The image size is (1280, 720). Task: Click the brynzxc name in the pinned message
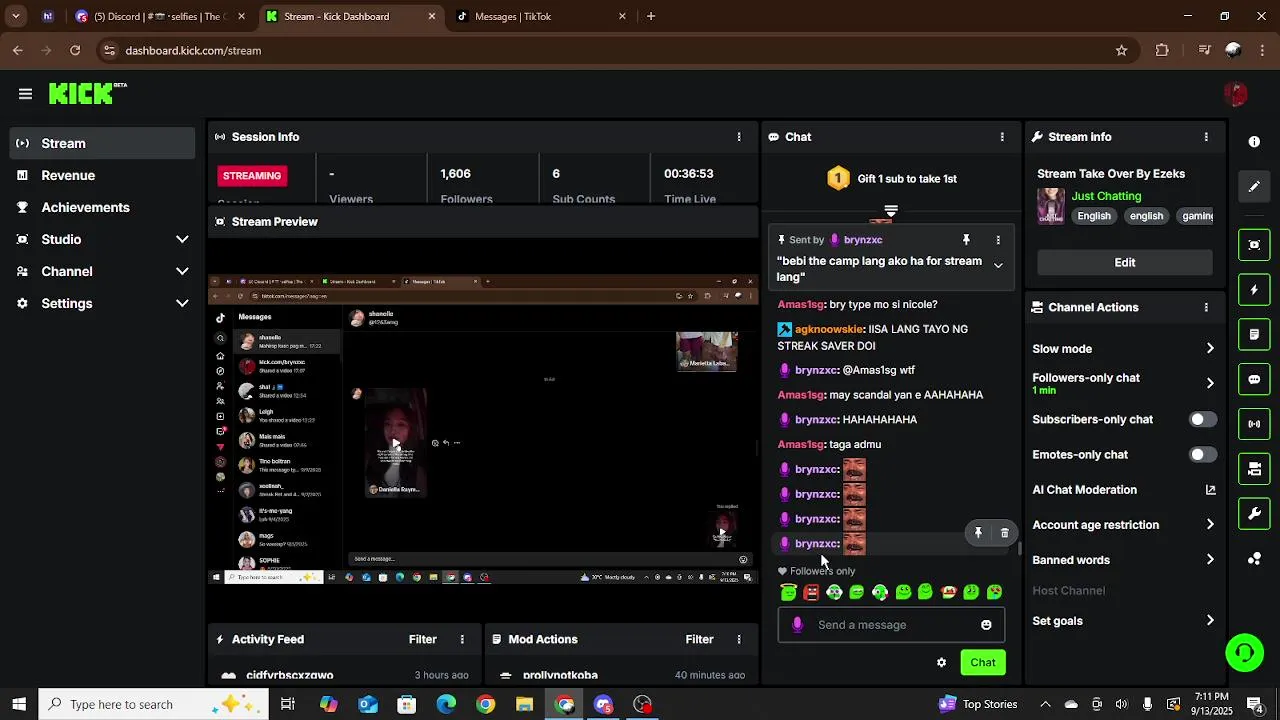point(863,240)
